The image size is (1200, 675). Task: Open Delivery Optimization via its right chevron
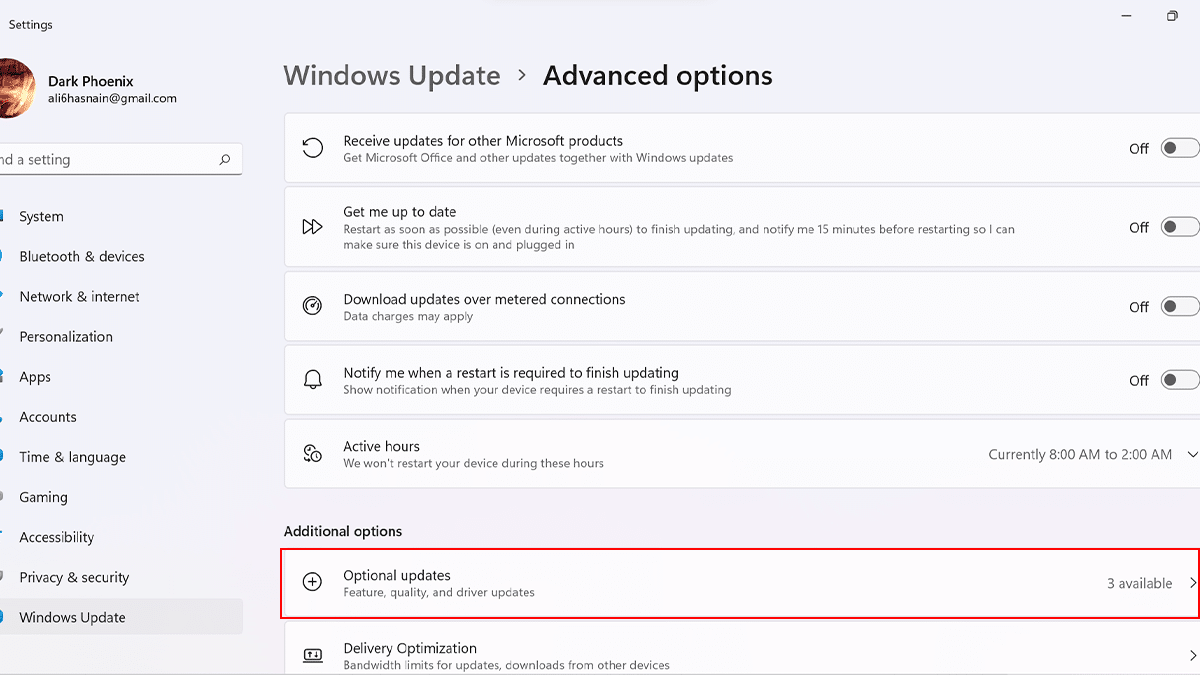(1192, 655)
